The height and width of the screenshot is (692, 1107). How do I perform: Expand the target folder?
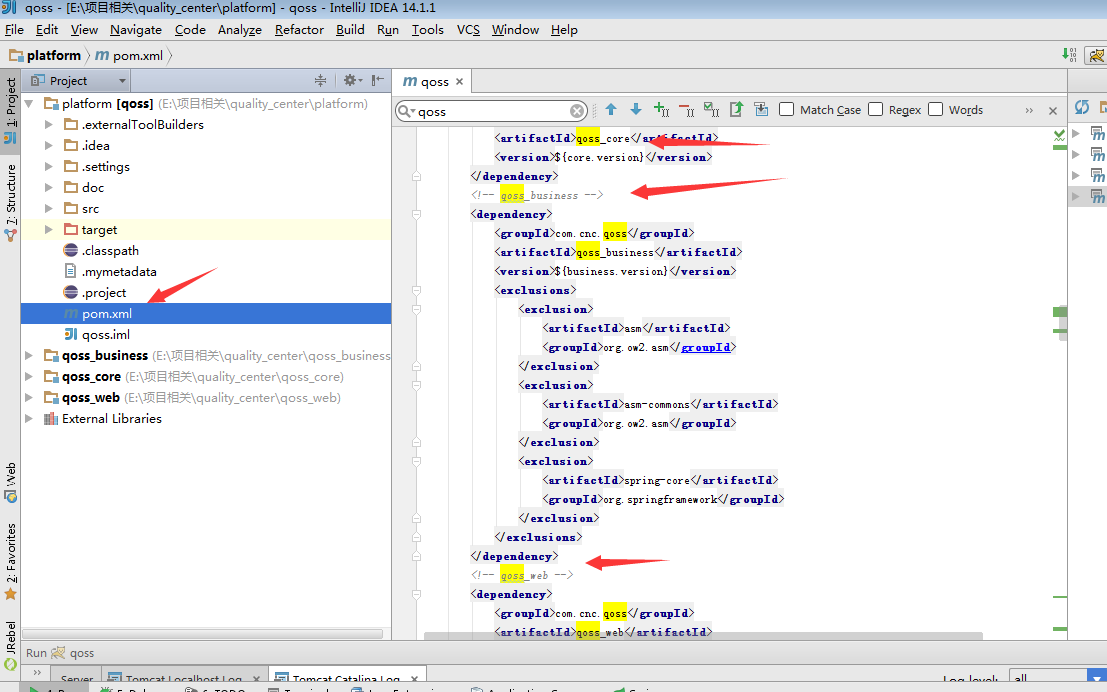click(48, 229)
